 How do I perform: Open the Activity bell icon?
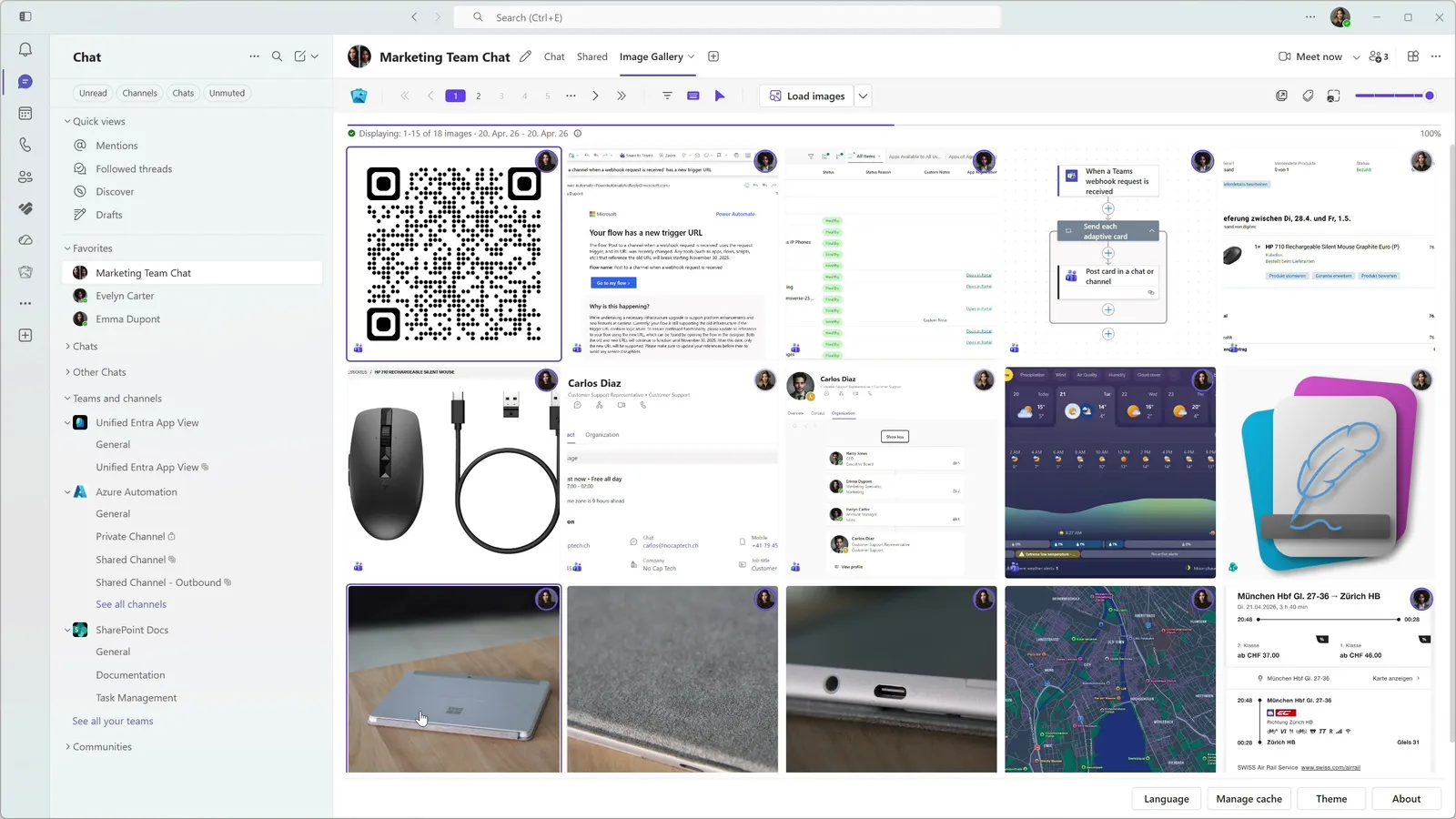[25, 50]
